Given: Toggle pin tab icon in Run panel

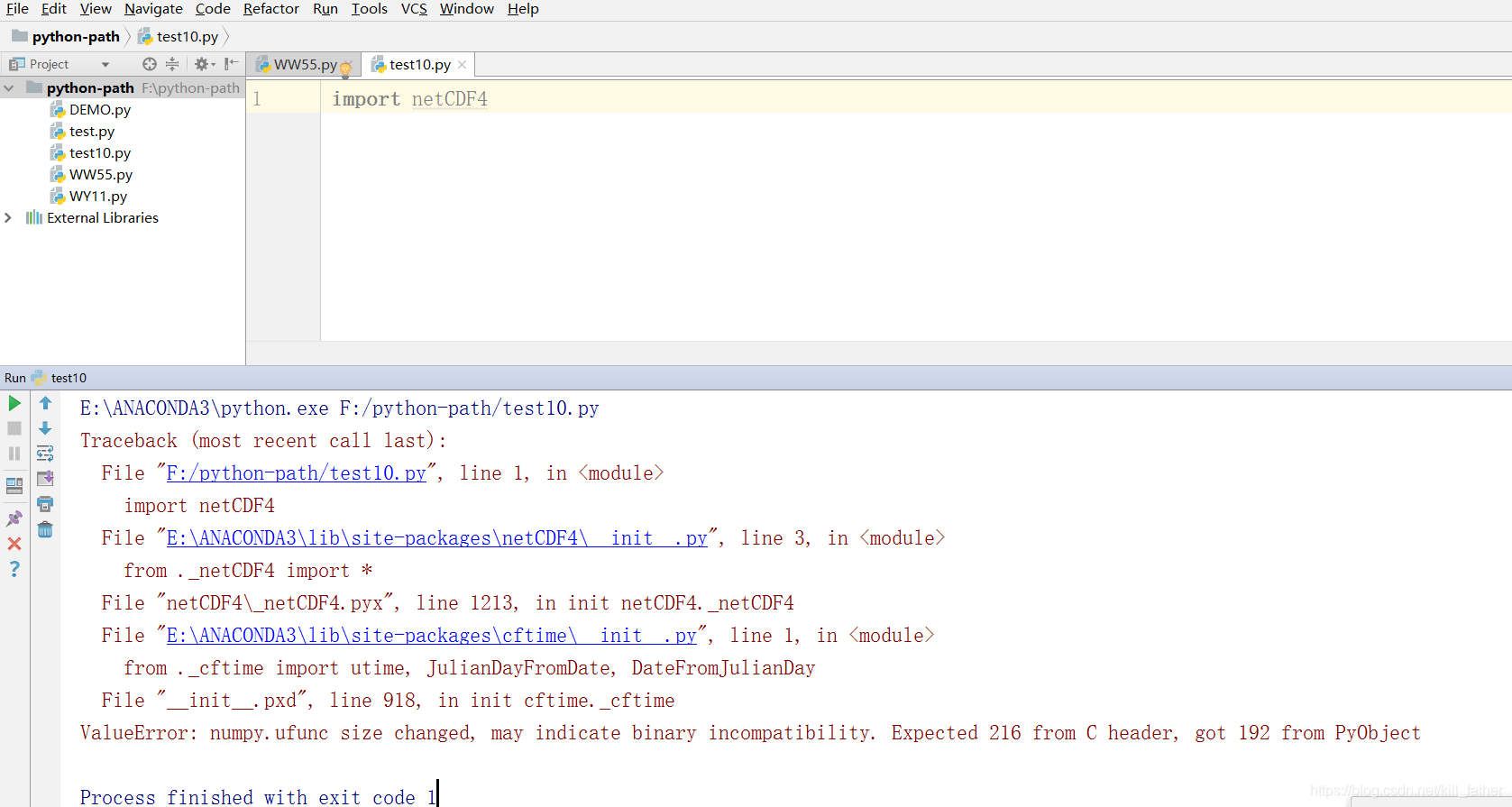Looking at the screenshot, I should pyautogui.click(x=14, y=518).
